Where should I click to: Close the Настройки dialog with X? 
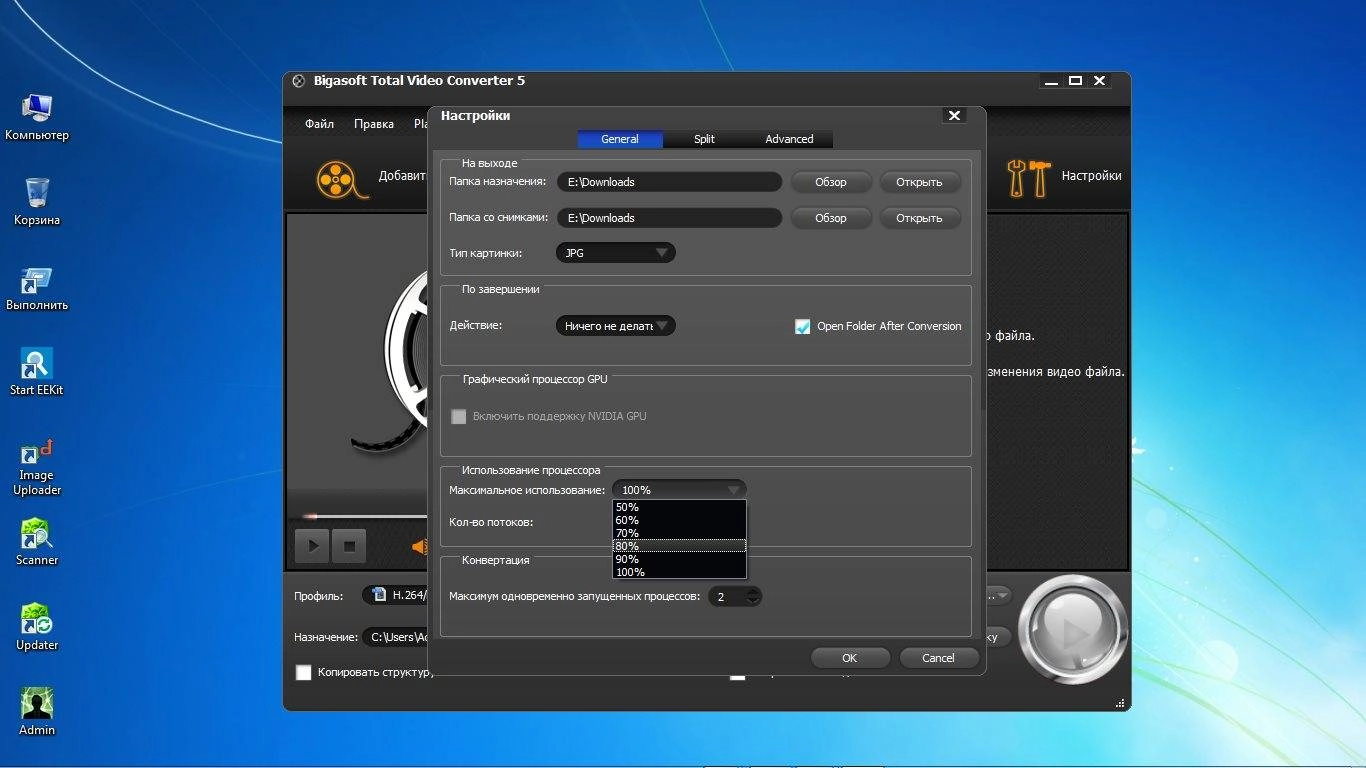(x=954, y=116)
